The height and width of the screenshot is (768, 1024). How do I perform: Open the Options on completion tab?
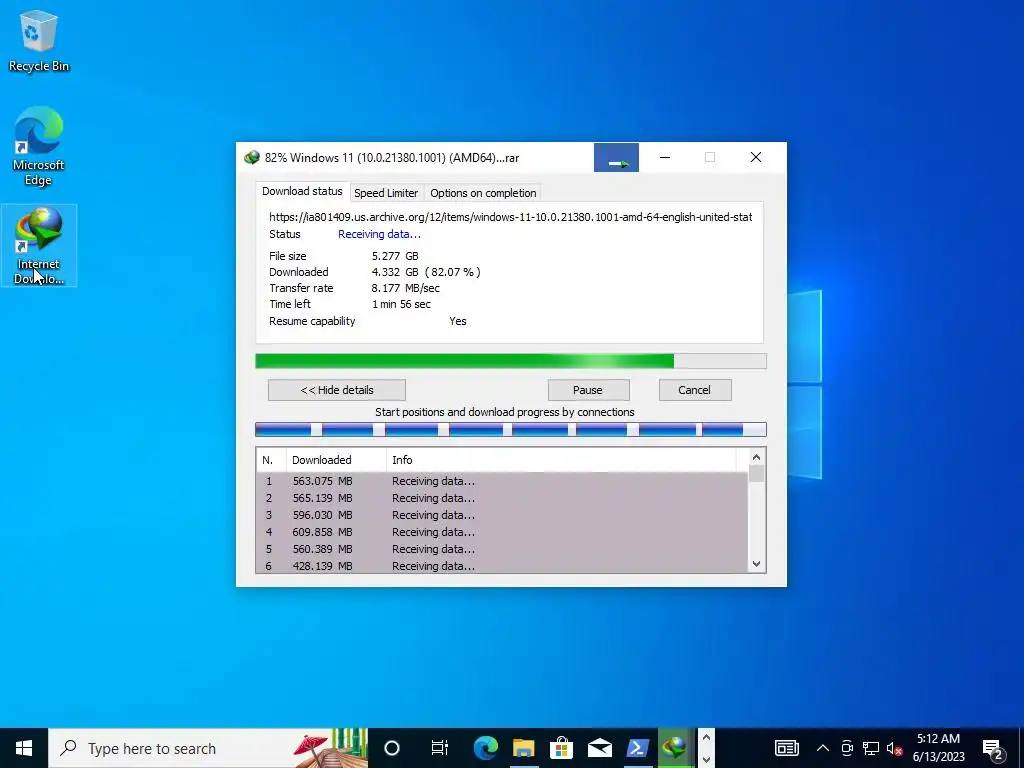pyautogui.click(x=483, y=193)
